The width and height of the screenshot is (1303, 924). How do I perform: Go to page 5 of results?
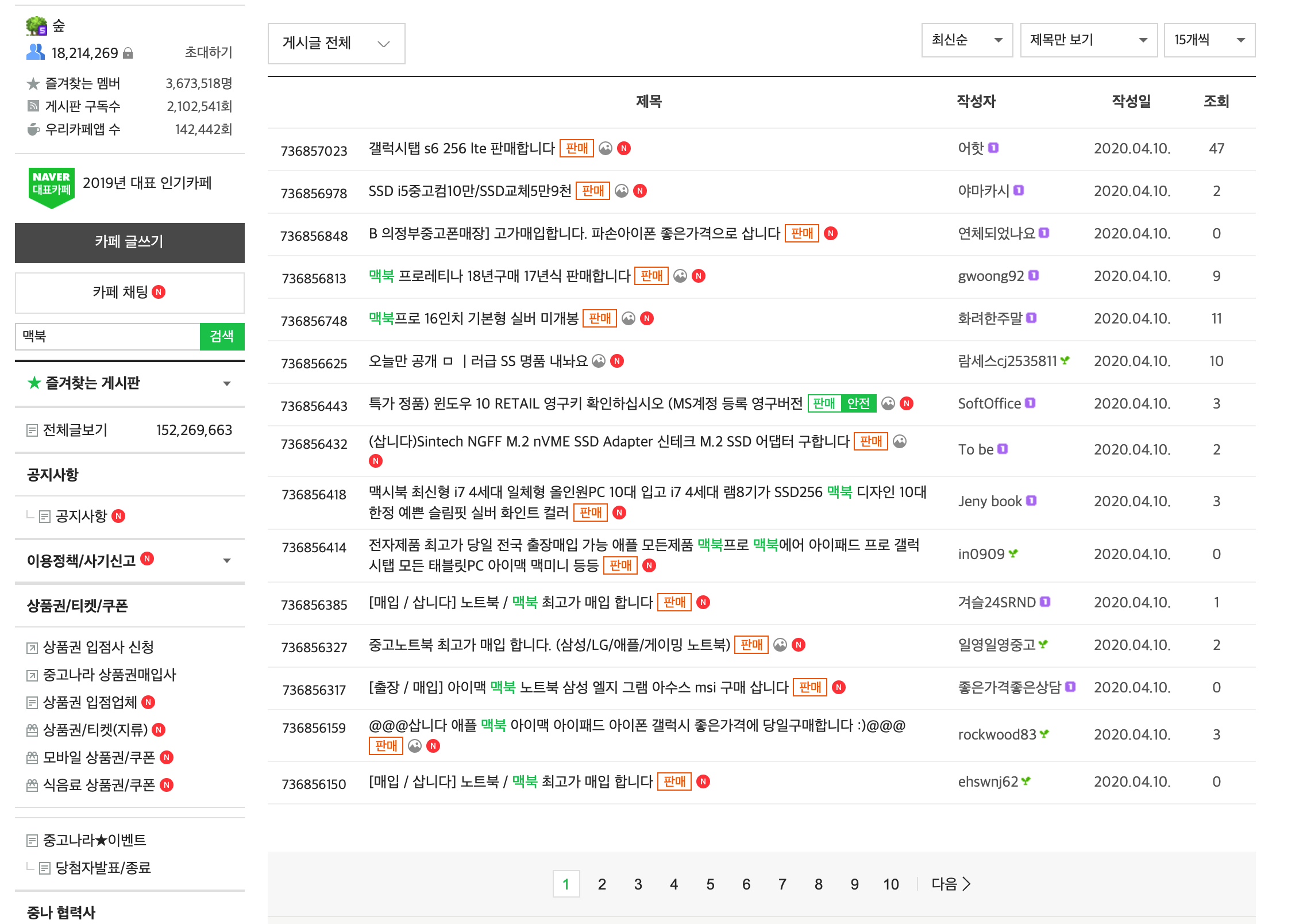pyautogui.click(x=710, y=884)
